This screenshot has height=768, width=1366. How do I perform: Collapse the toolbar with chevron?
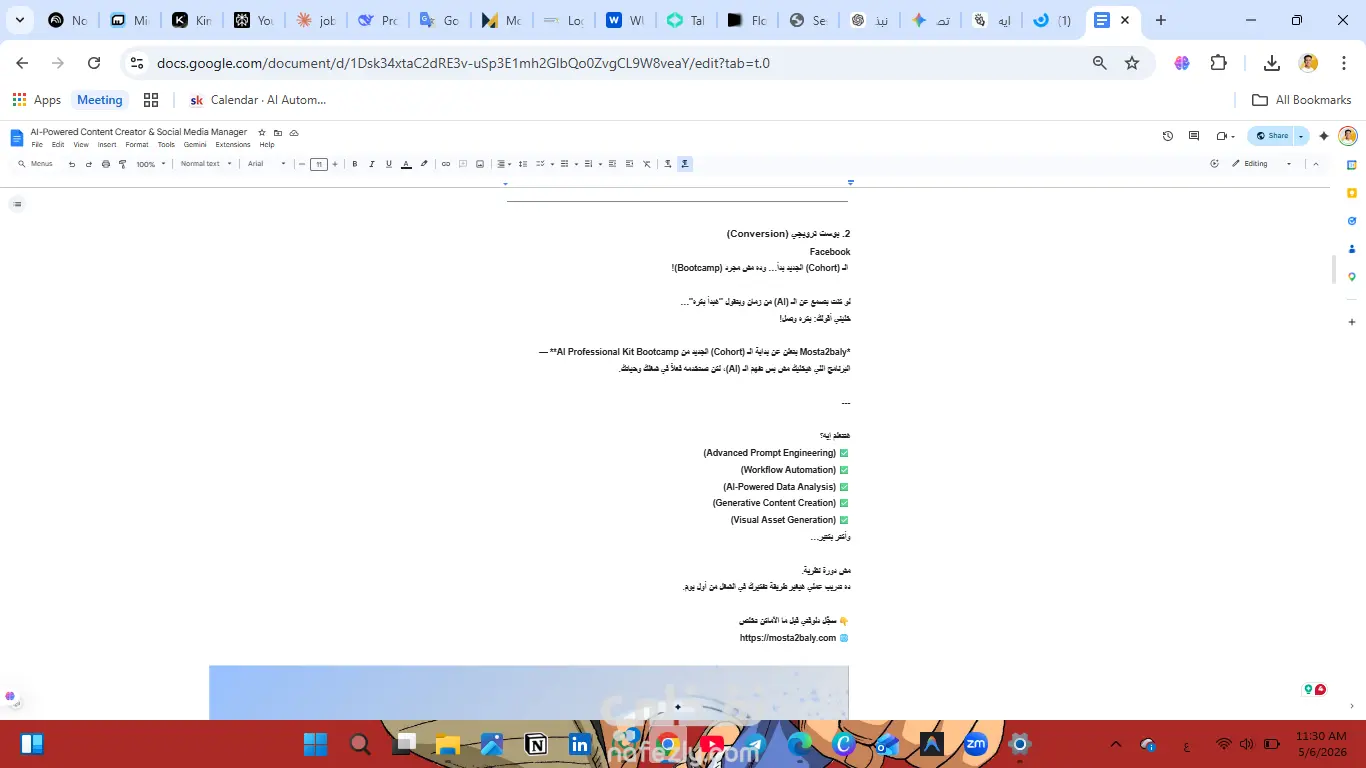(x=1315, y=164)
